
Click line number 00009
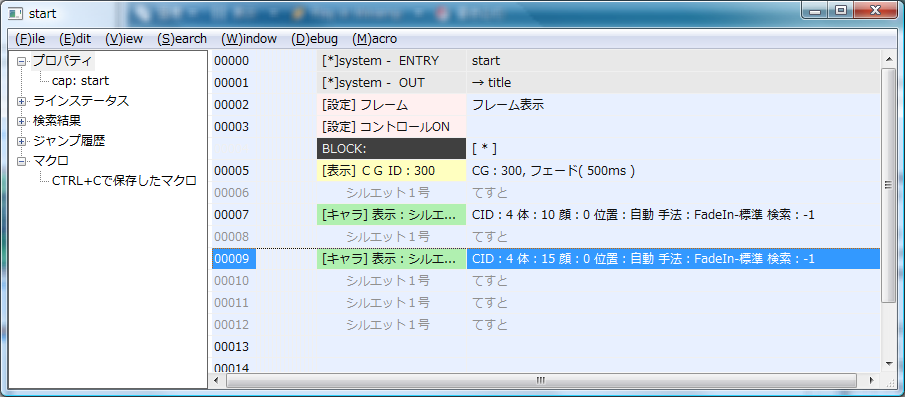click(234, 259)
